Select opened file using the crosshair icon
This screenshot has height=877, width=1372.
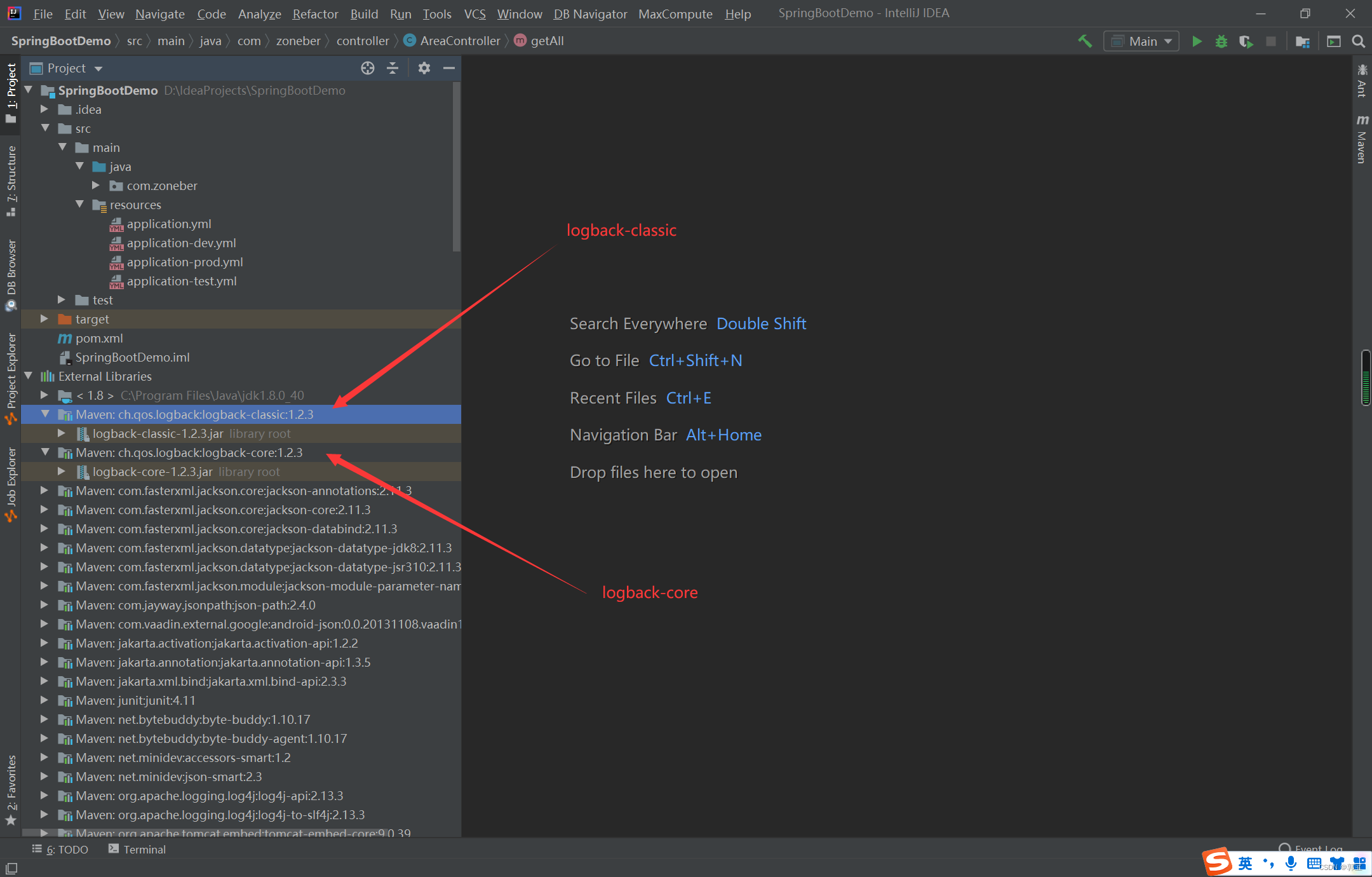(x=367, y=68)
